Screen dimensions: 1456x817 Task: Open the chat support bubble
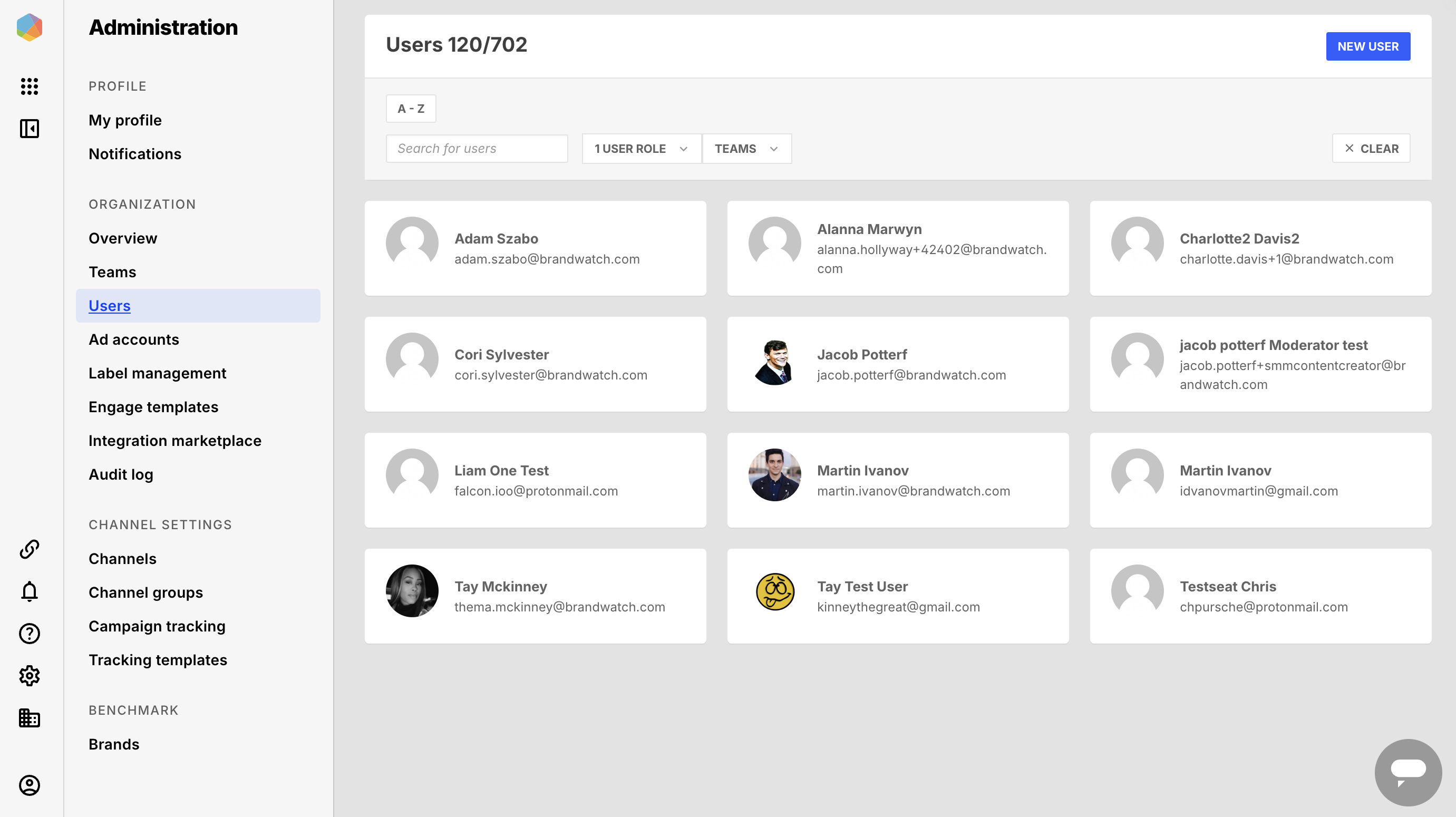1408,772
